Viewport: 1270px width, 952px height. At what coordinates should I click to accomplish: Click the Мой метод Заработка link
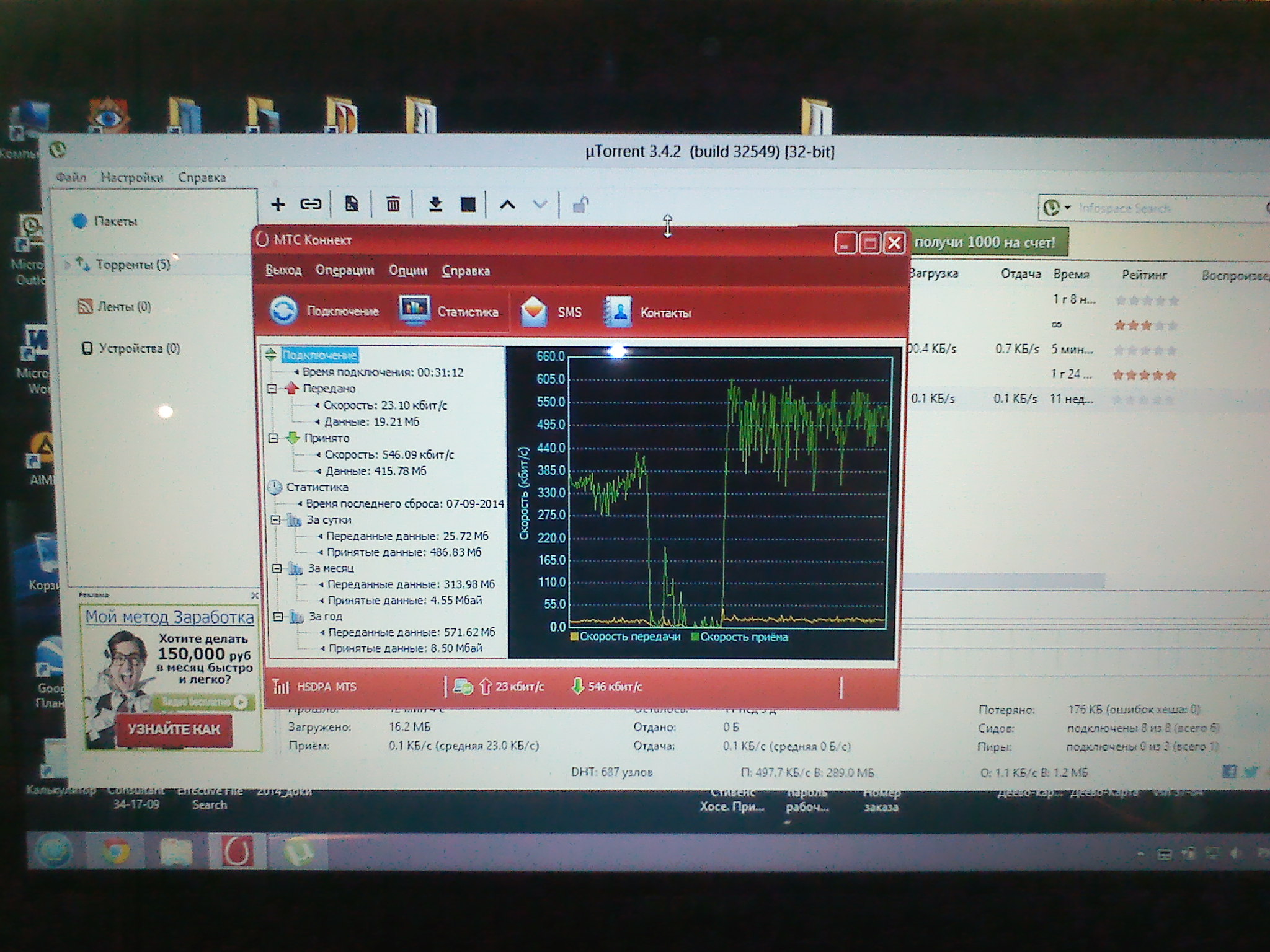pyautogui.click(x=169, y=617)
